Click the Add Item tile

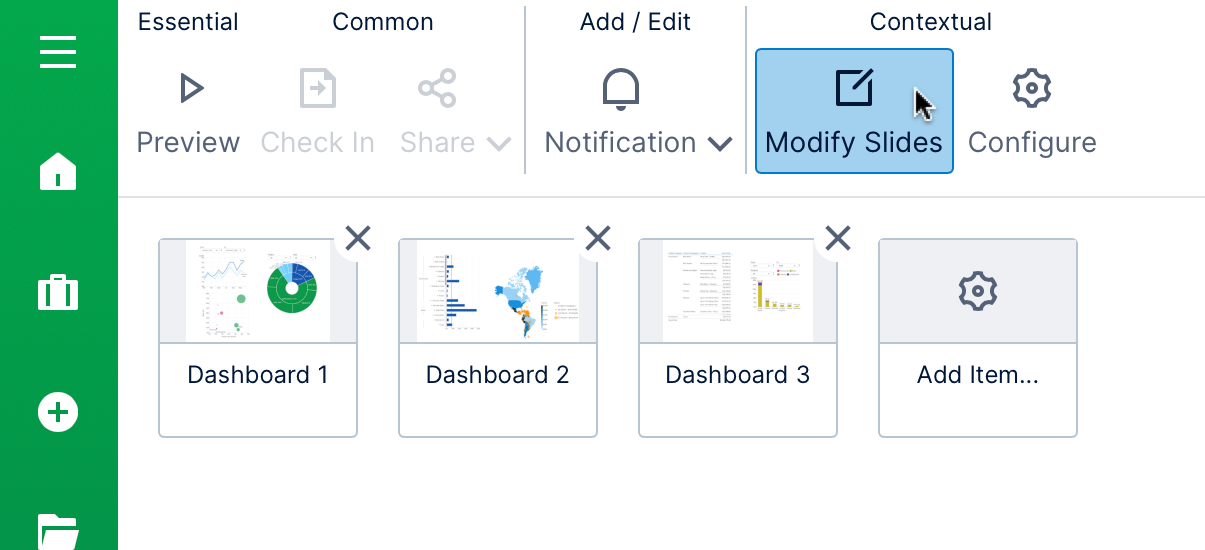(x=977, y=337)
